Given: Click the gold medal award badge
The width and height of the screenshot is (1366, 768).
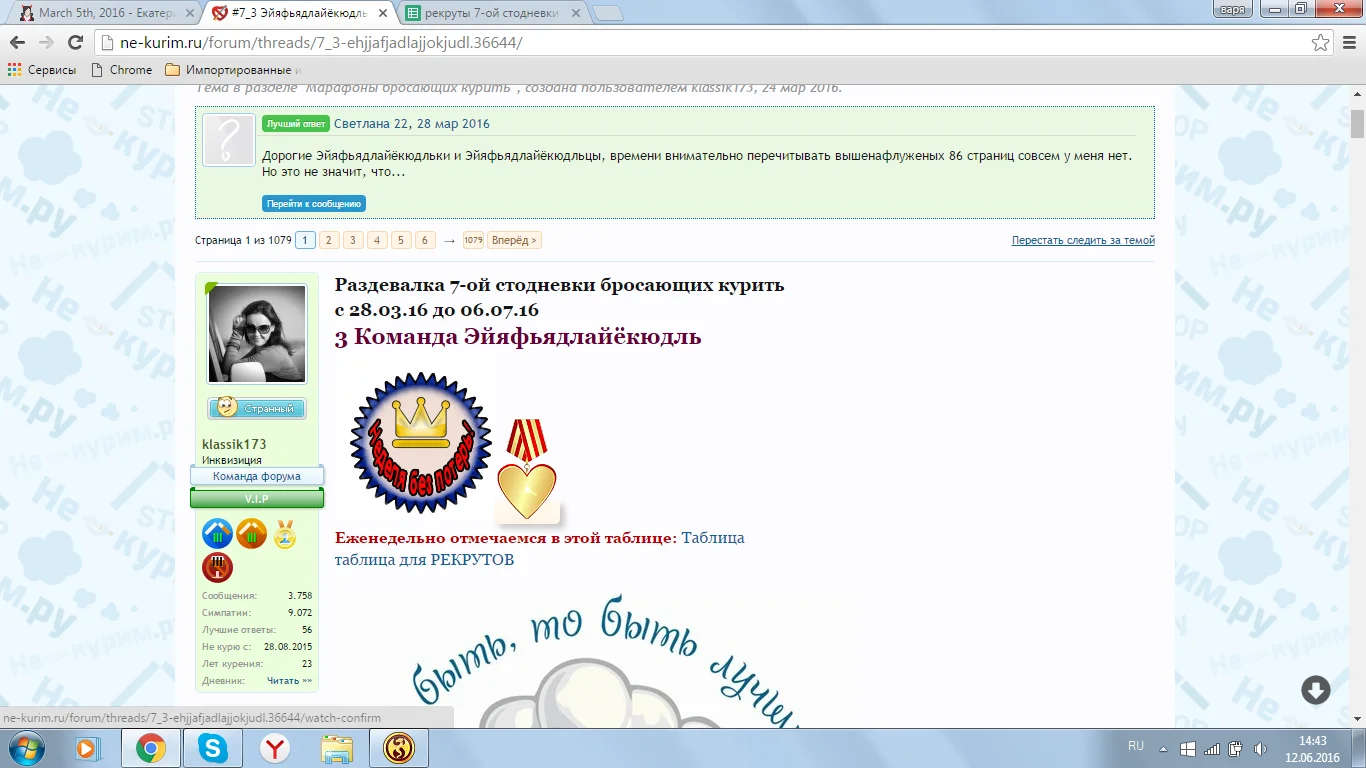Looking at the screenshot, I should click(x=285, y=534).
